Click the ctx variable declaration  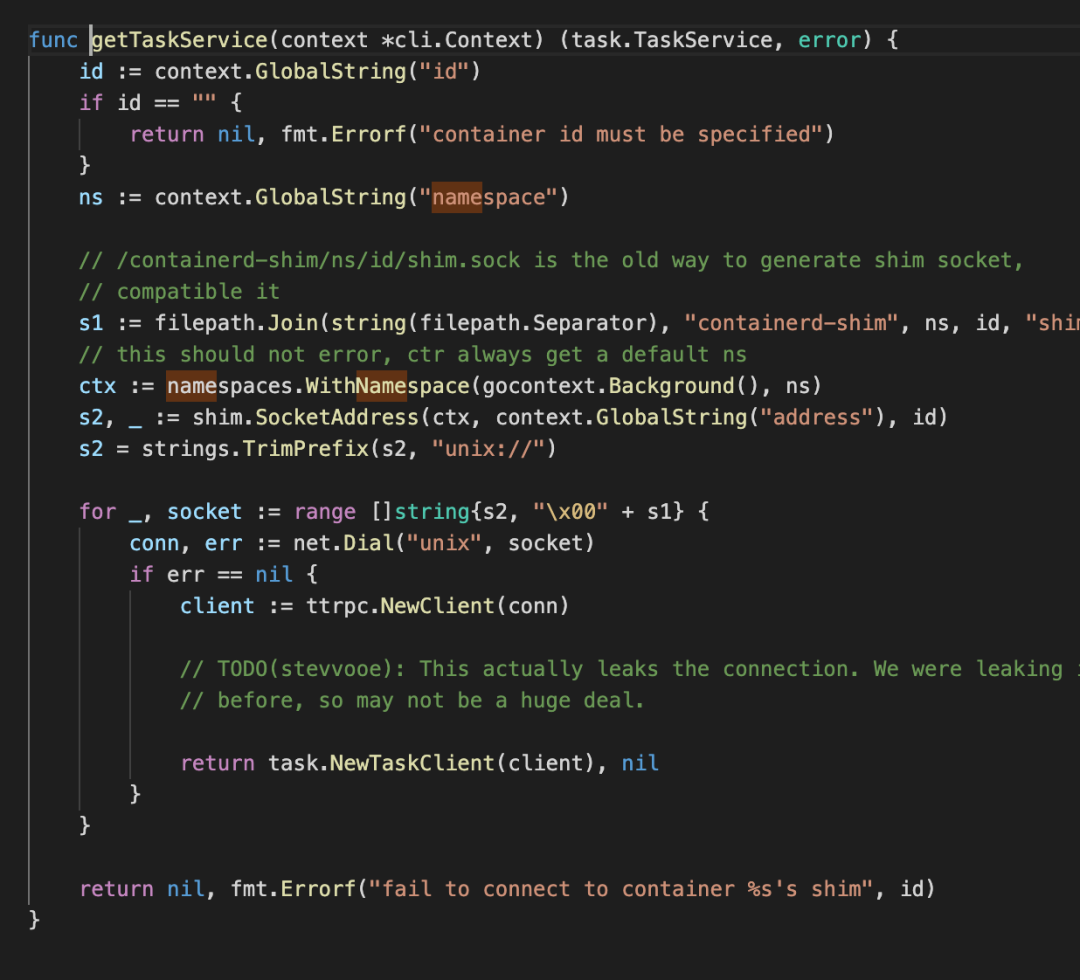click(97, 386)
